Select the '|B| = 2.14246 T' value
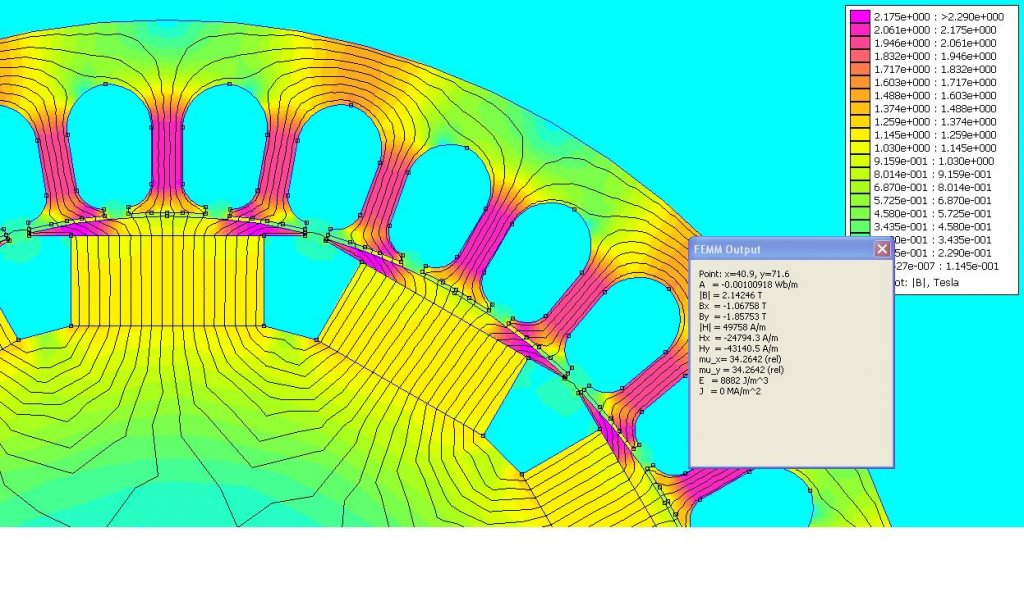The width and height of the screenshot is (1024, 610). [730, 295]
